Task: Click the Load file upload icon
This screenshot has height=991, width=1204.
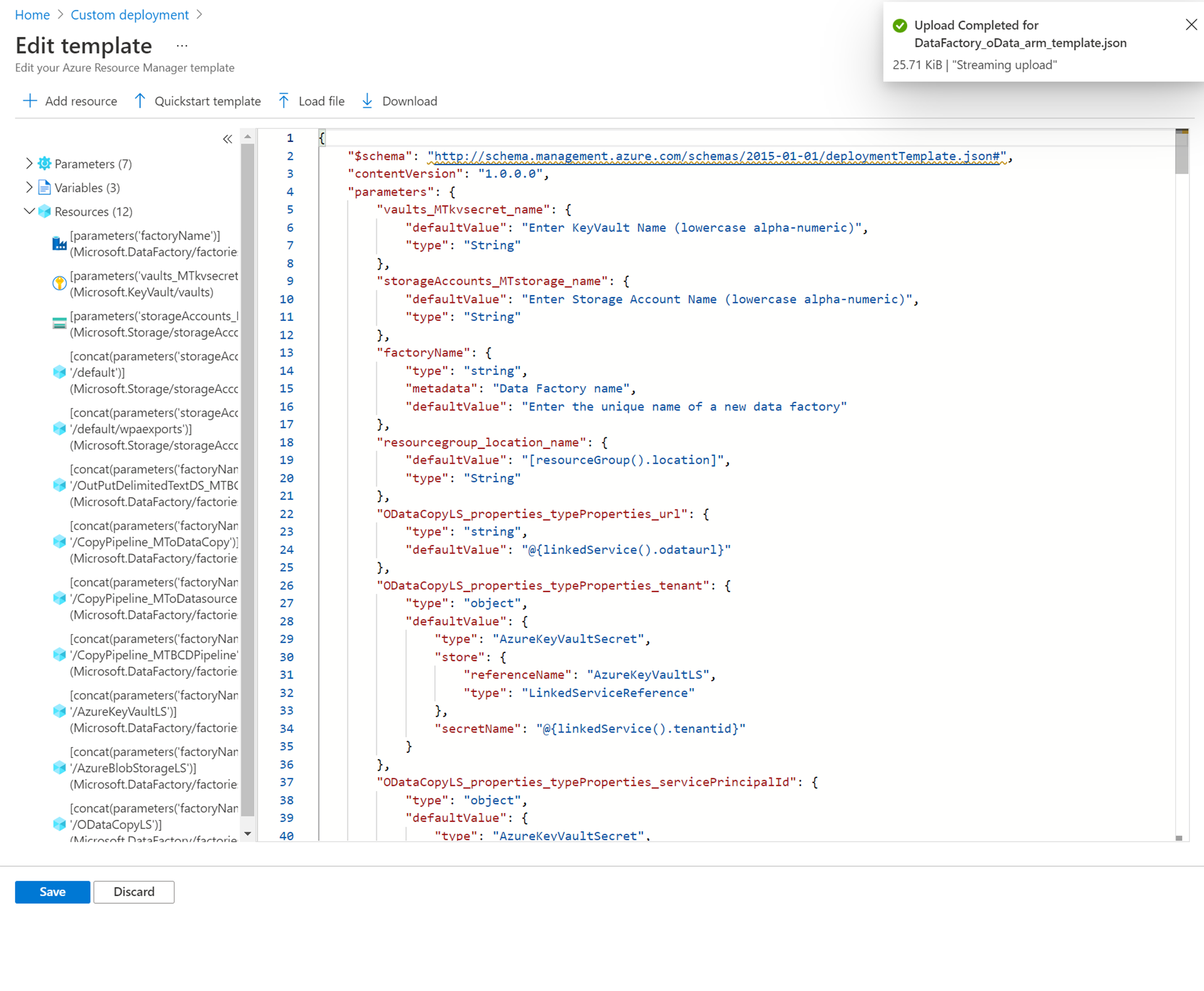Action: coord(284,101)
